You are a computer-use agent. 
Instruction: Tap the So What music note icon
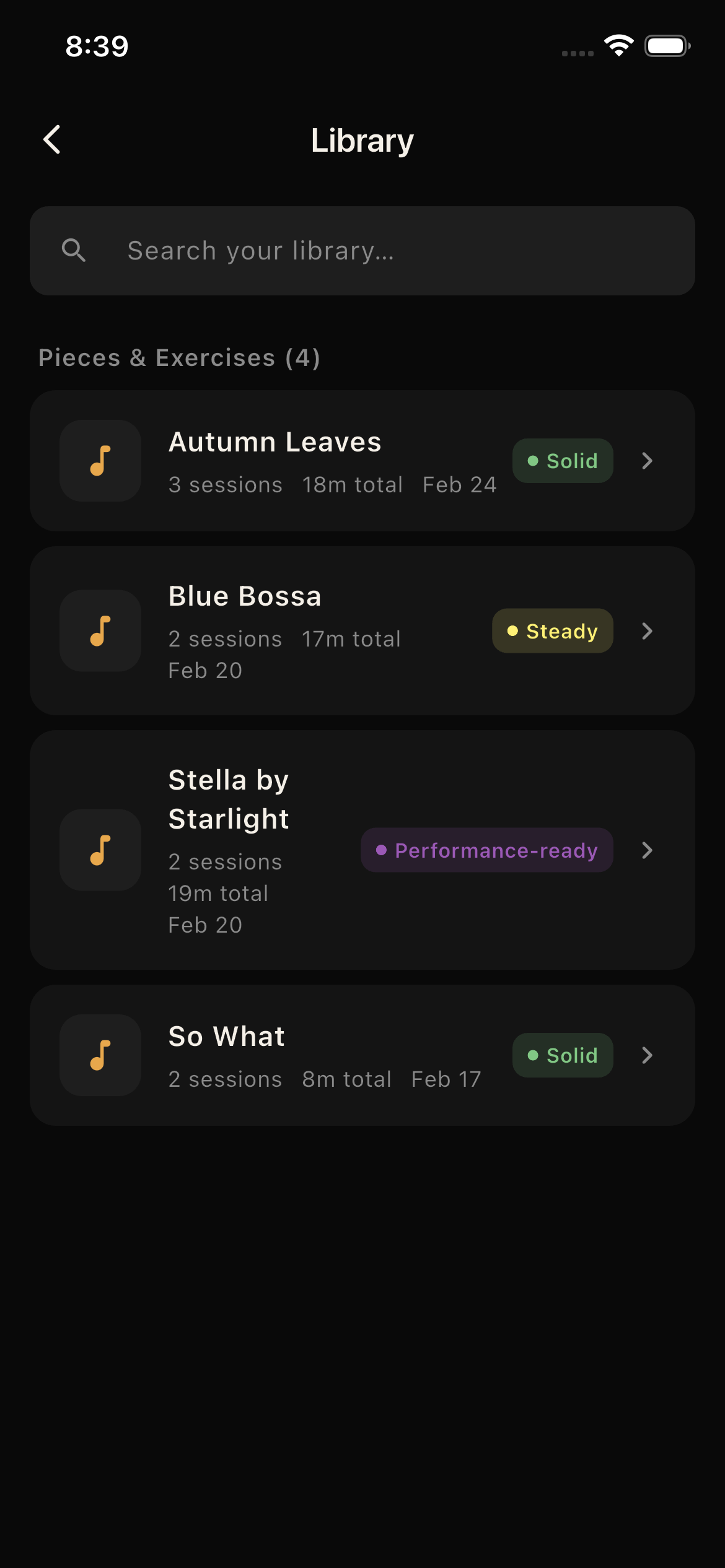click(100, 1055)
